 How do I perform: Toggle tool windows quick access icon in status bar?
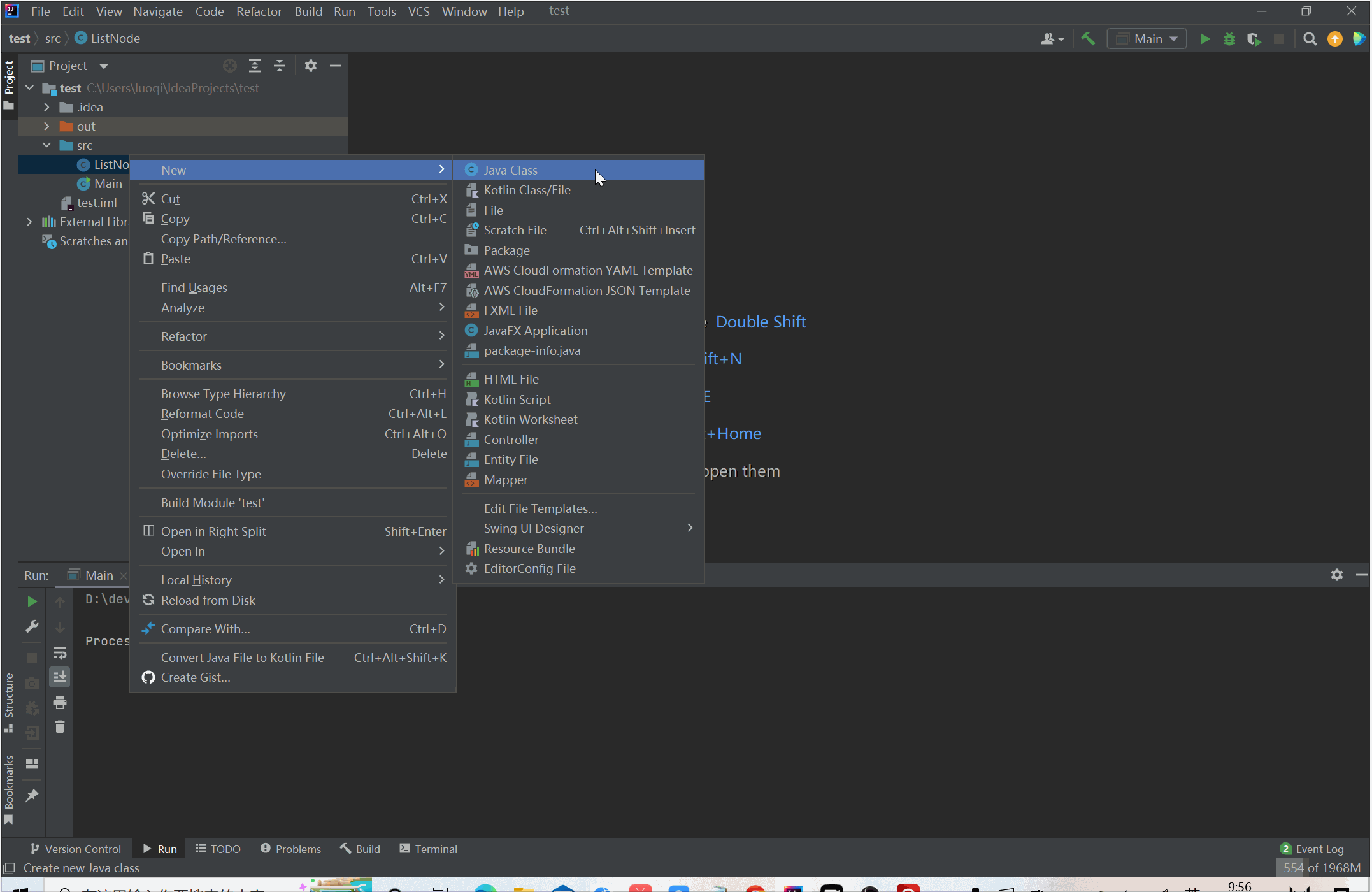pos(10,868)
